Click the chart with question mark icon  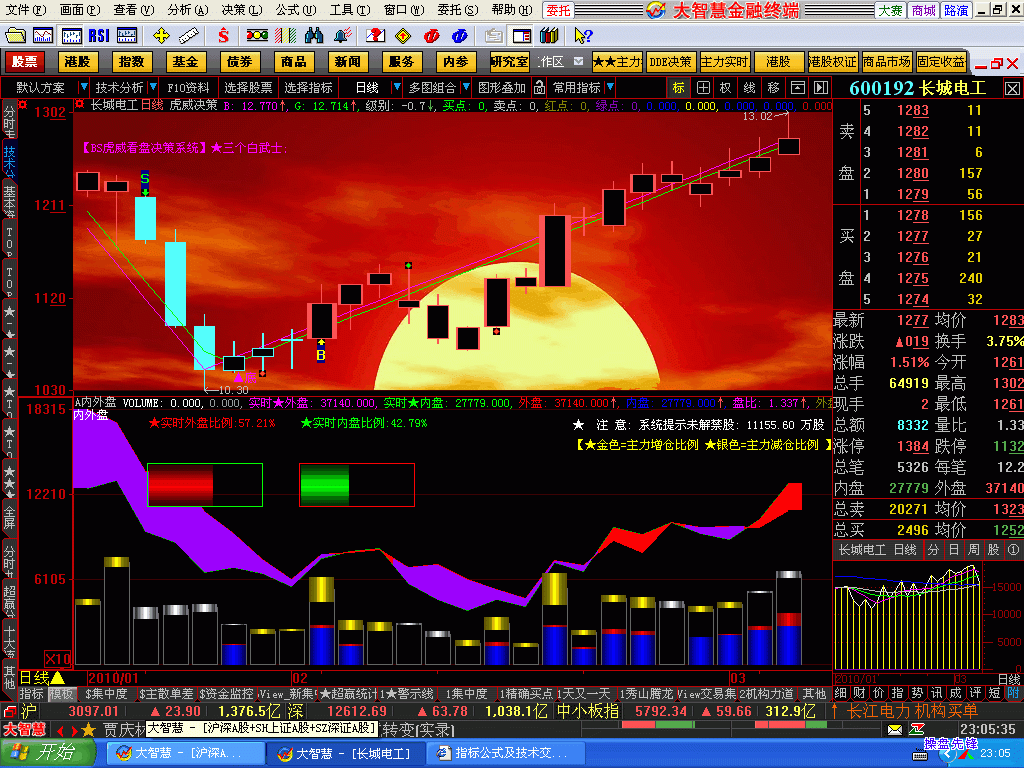click(376, 35)
